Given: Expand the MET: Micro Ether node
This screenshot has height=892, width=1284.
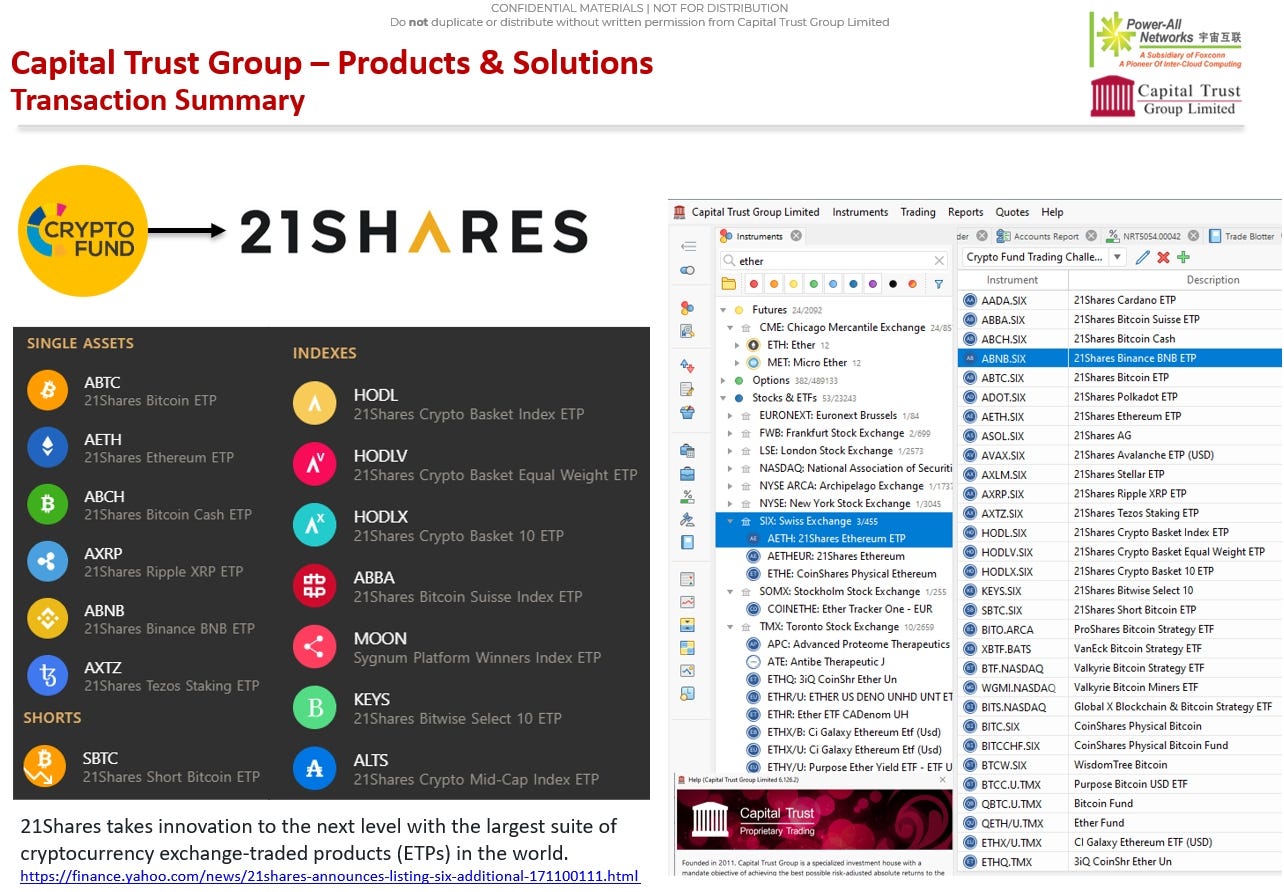Looking at the screenshot, I should click(x=738, y=363).
